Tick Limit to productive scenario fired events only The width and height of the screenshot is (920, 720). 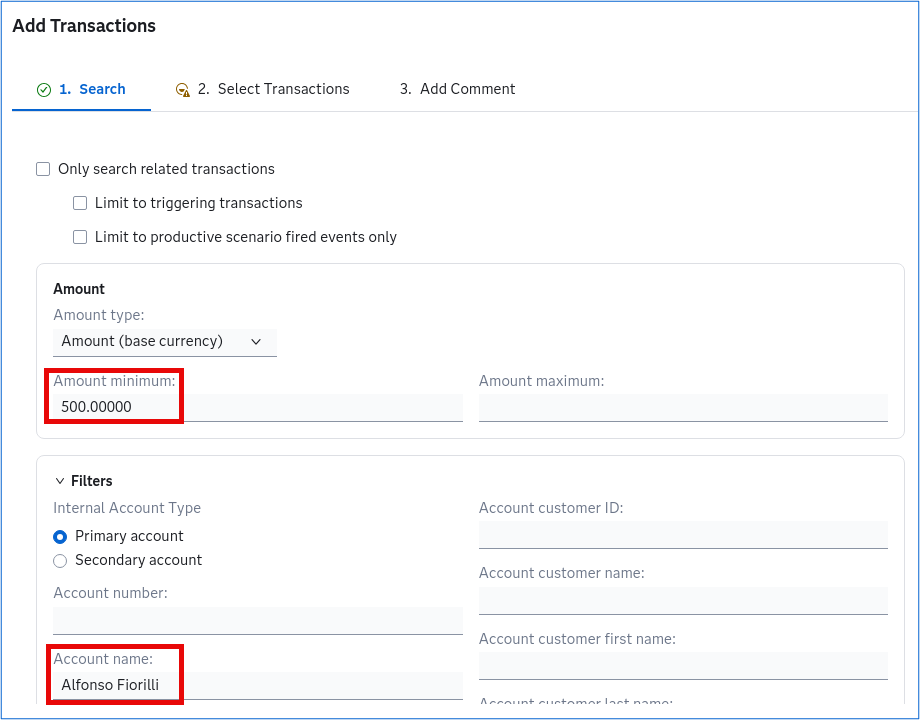tap(80, 237)
